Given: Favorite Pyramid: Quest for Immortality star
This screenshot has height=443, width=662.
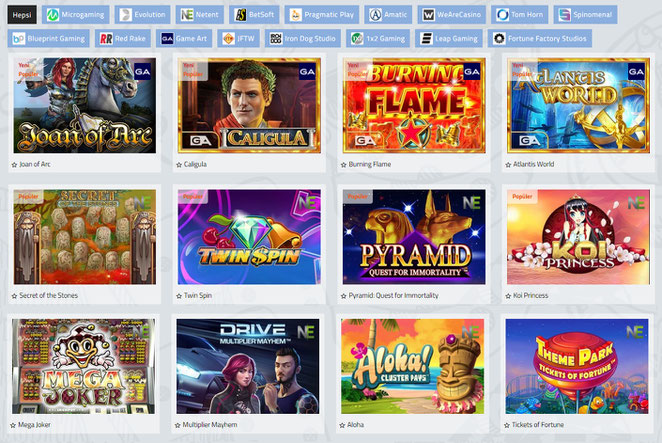Looking at the screenshot, I should coord(344,296).
